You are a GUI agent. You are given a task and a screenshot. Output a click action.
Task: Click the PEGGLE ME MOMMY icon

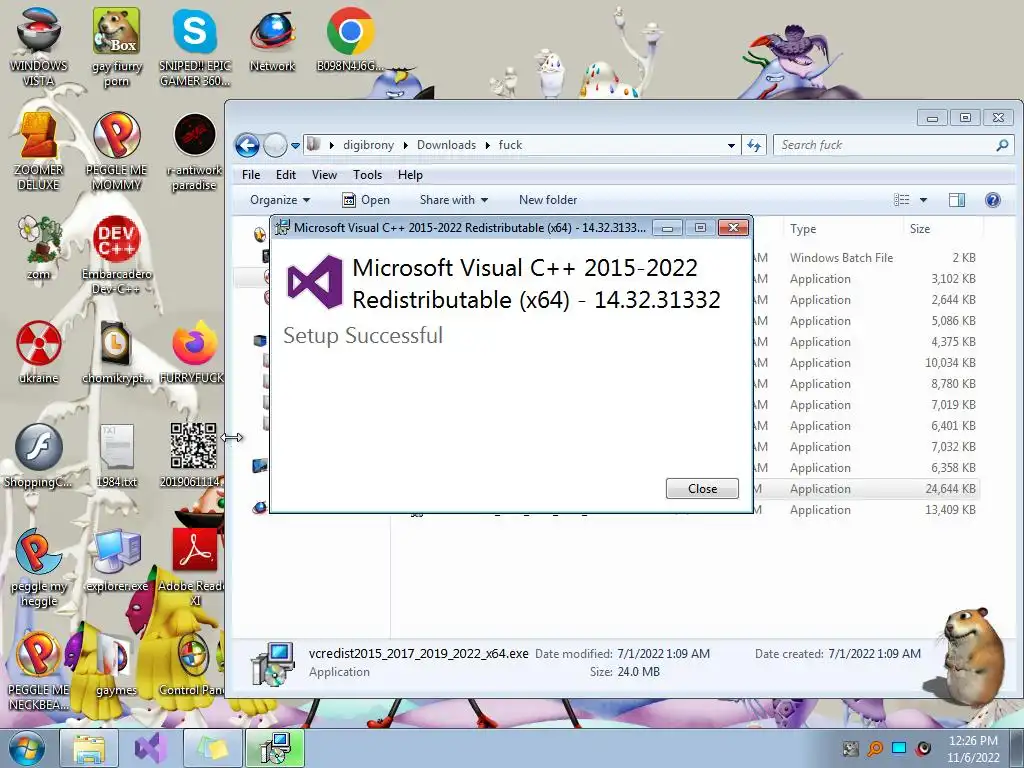pyautogui.click(x=116, y=152)
